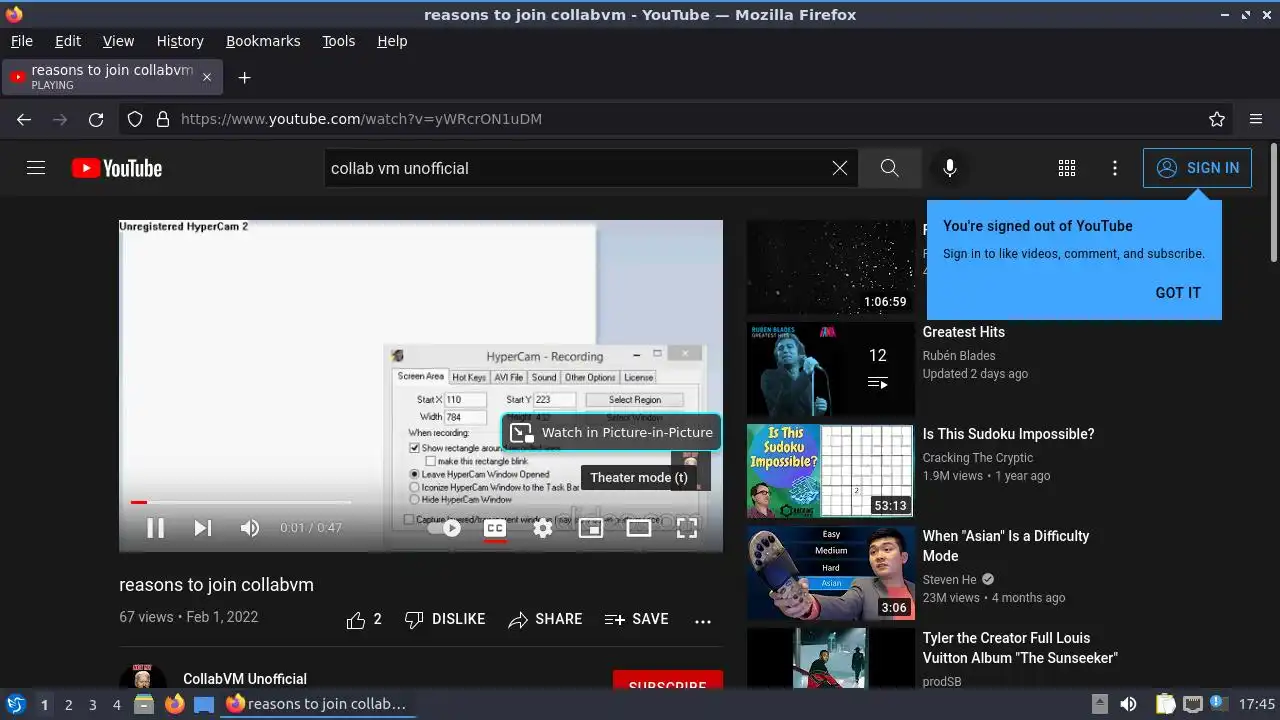The image size is (1280, 720).
Task: Share the video via SHARE
Action: [x=545, y=620]
